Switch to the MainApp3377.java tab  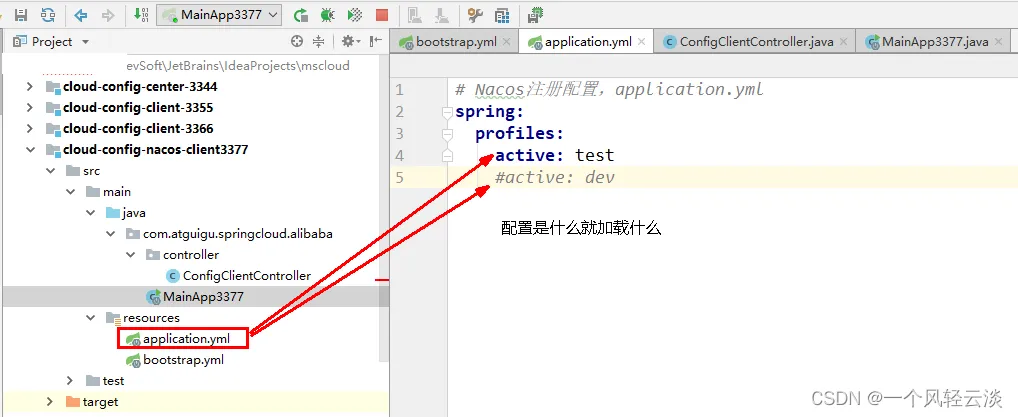click(x=935, y=42)
